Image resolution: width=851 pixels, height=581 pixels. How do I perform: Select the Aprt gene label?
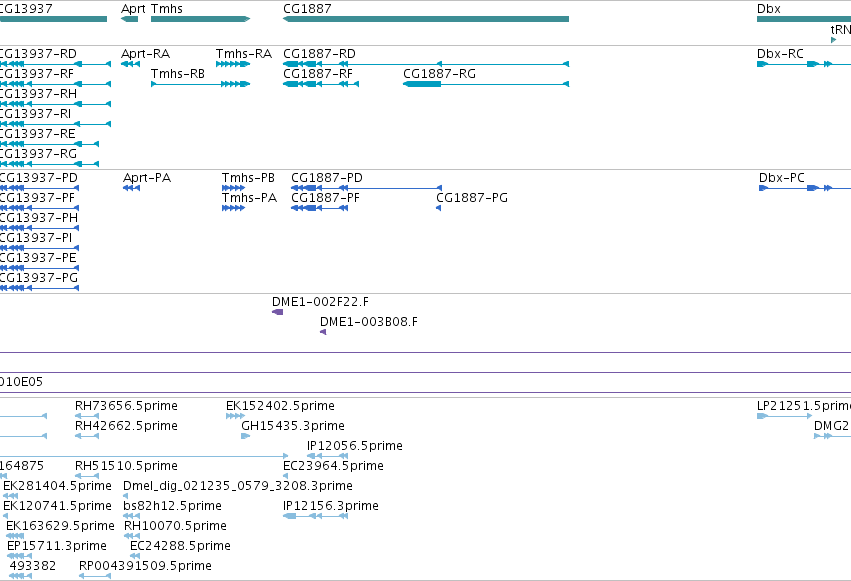pyautogui.click(x=133, y=9)
